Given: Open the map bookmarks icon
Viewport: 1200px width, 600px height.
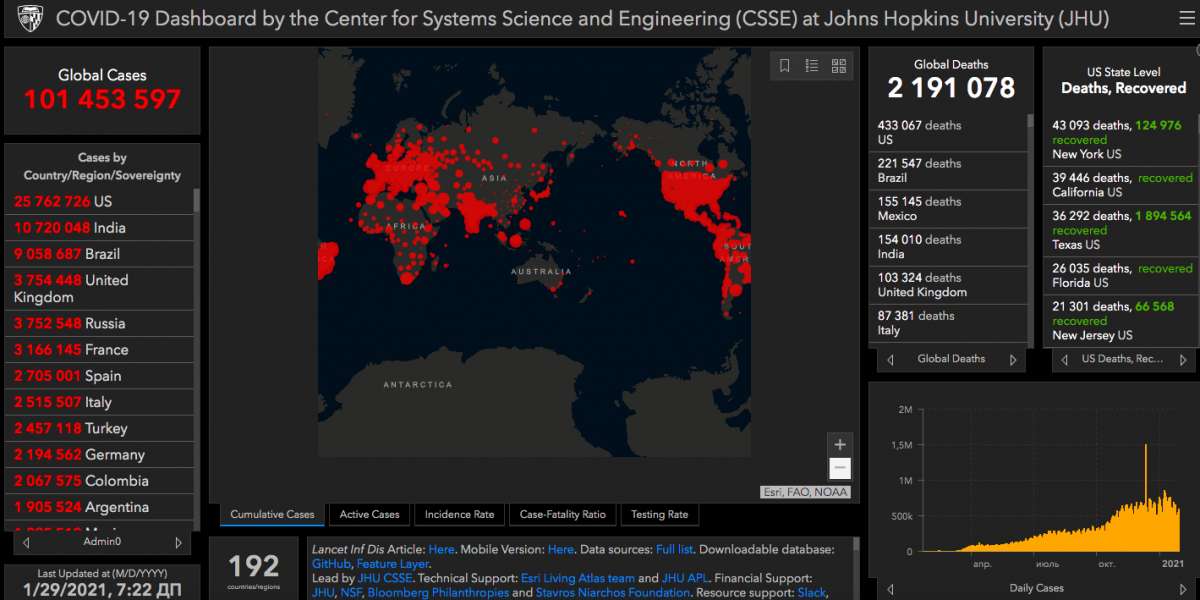Looking at the screenshot, I should pos(785,66).
